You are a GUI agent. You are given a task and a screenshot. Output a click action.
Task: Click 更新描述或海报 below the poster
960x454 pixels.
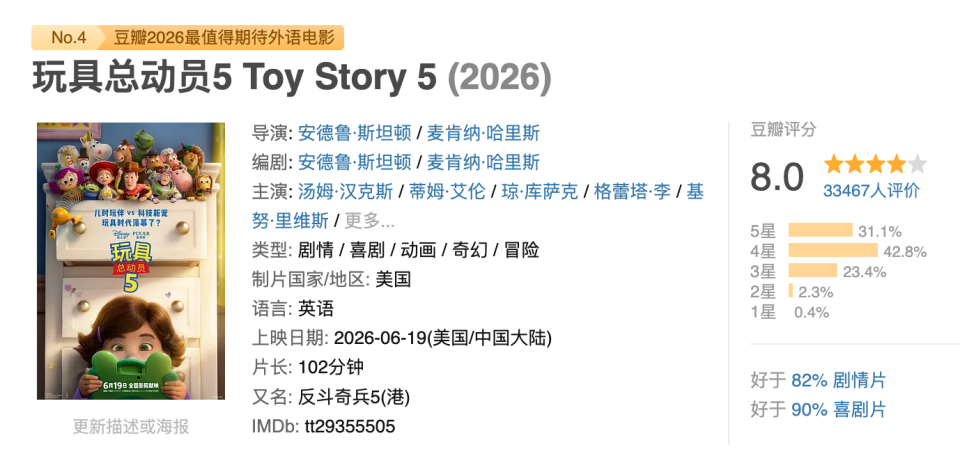[131, 426]
